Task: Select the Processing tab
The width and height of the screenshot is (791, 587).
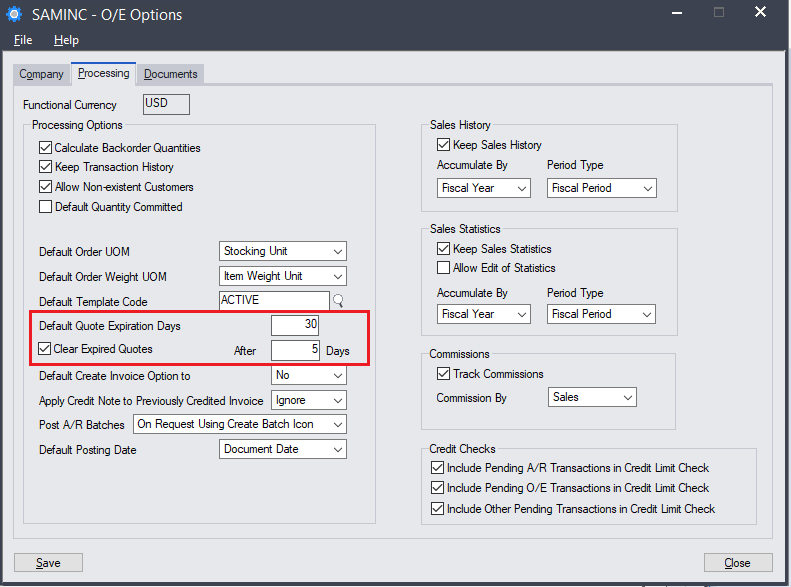Action: click(x=103, y=73)
